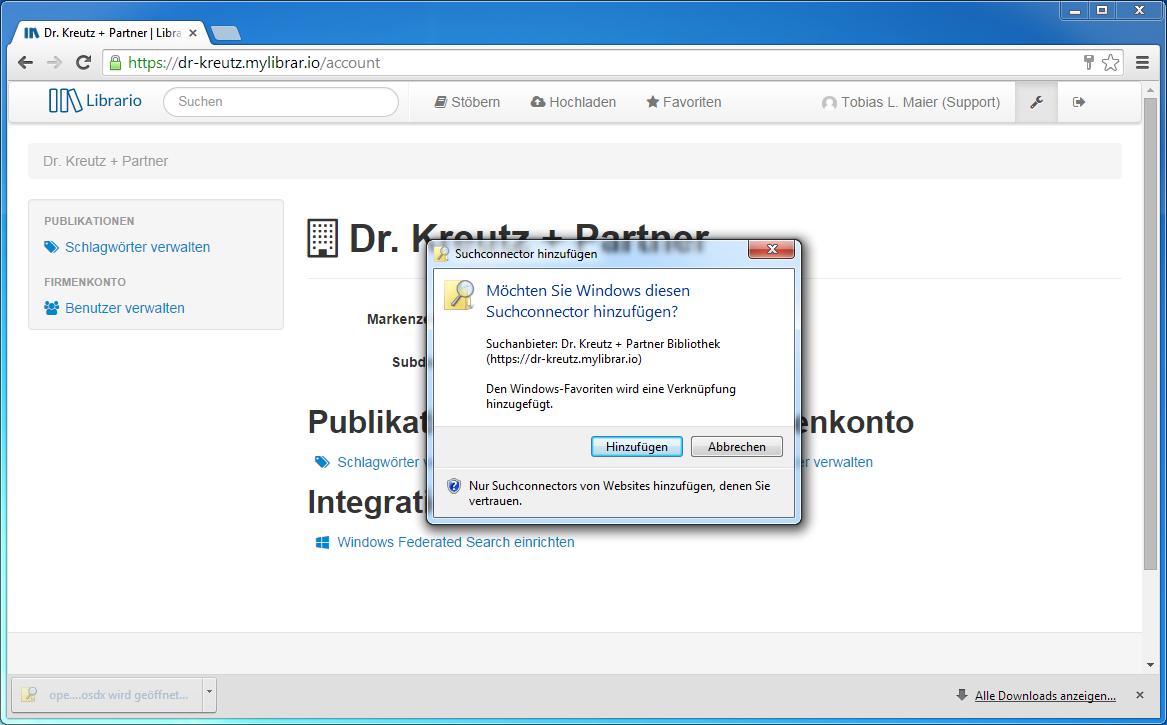
Task: Click Alle Downloads anzeigen link
Action: (x=1045, y=695)
